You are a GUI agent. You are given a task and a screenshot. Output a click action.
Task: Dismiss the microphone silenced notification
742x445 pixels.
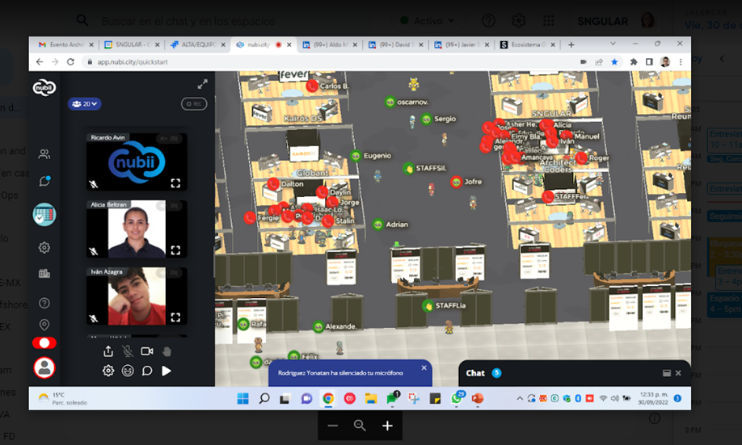tap(424, 367)
